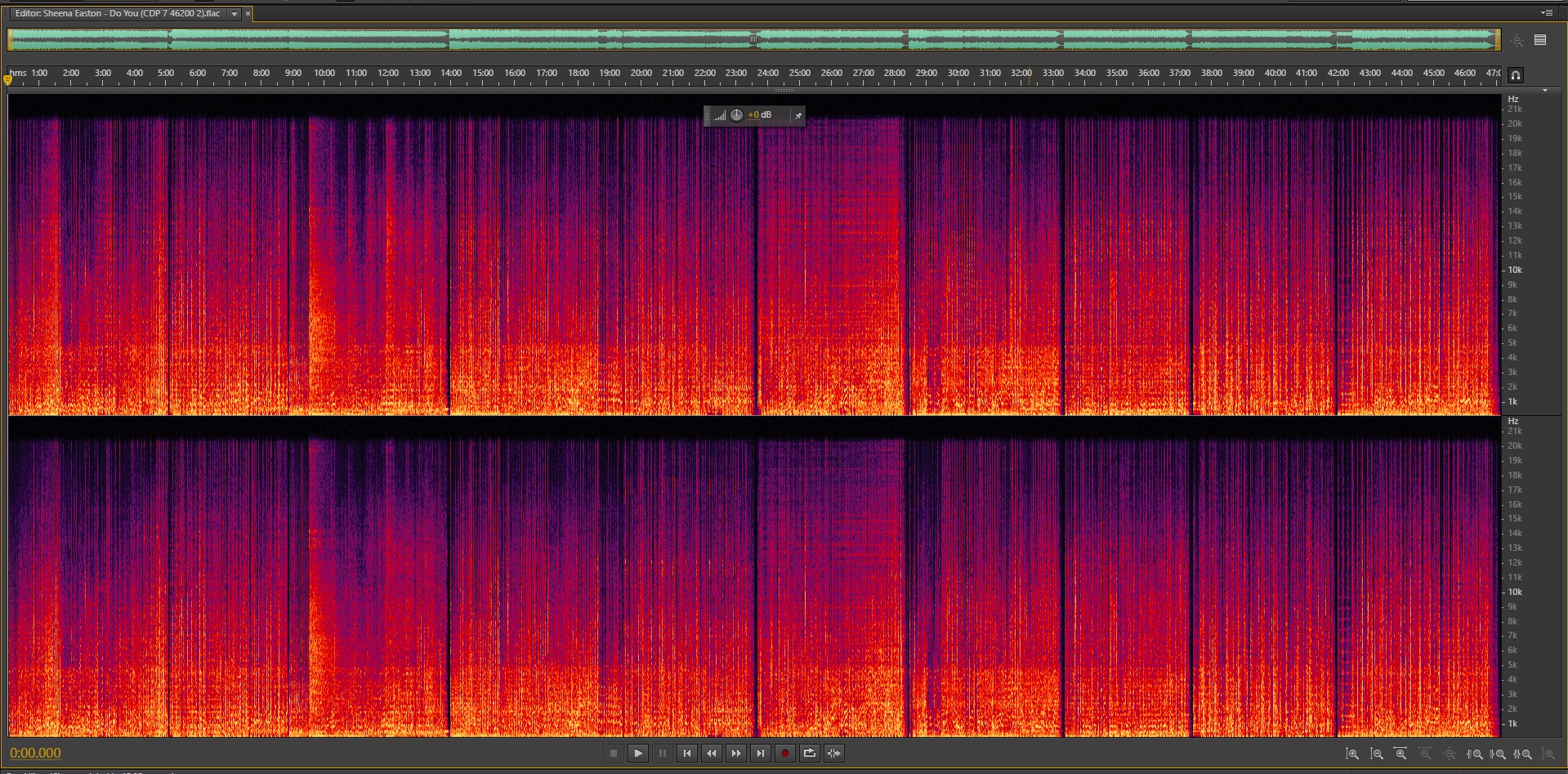This screenshot has width=1568, height=774.
Task: Zoom in amplitude with magnifier icon
Action: pos(1352,754)
